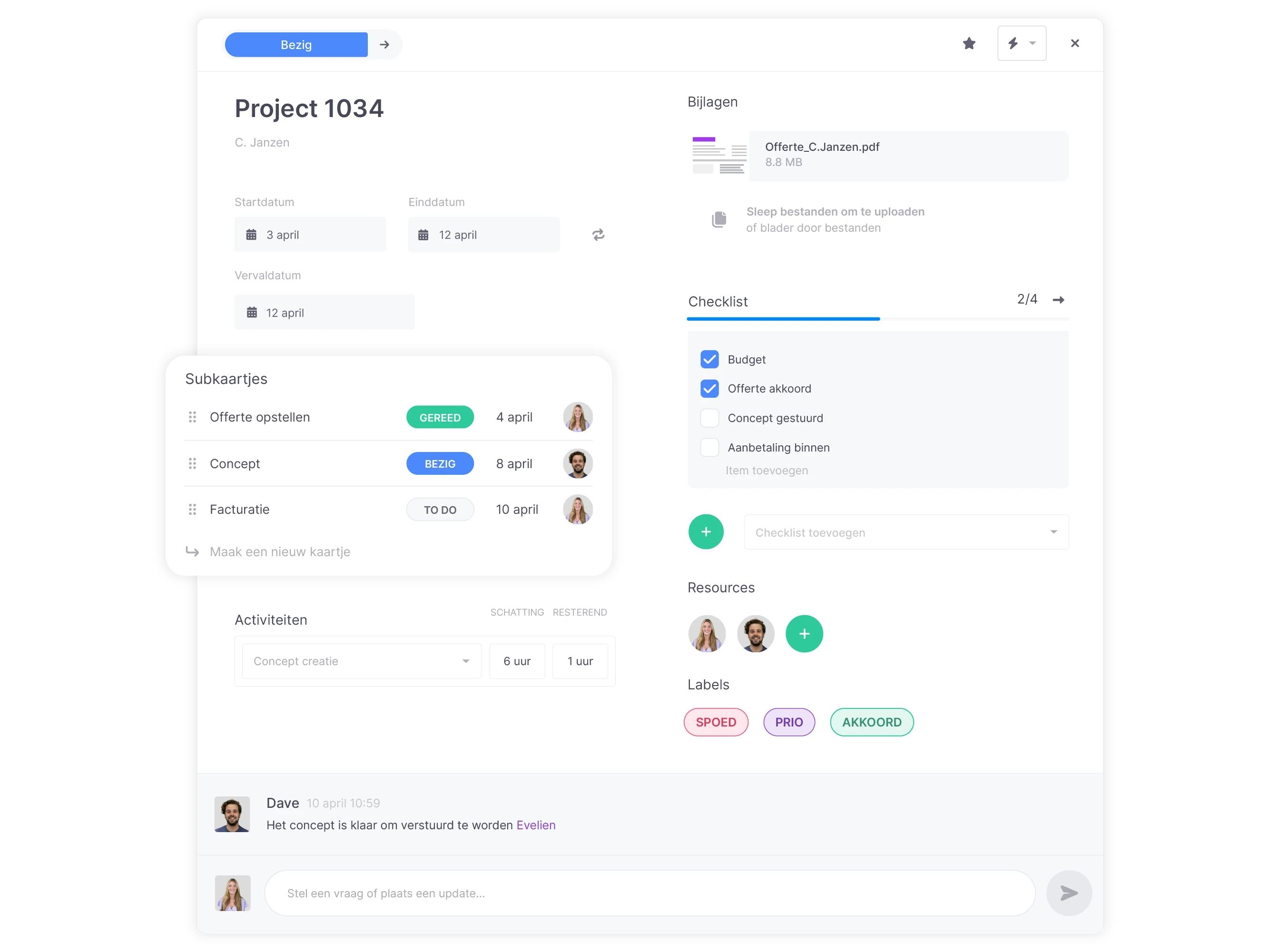Click the drag handle icon on Concept subkaartje

point(192,463)
